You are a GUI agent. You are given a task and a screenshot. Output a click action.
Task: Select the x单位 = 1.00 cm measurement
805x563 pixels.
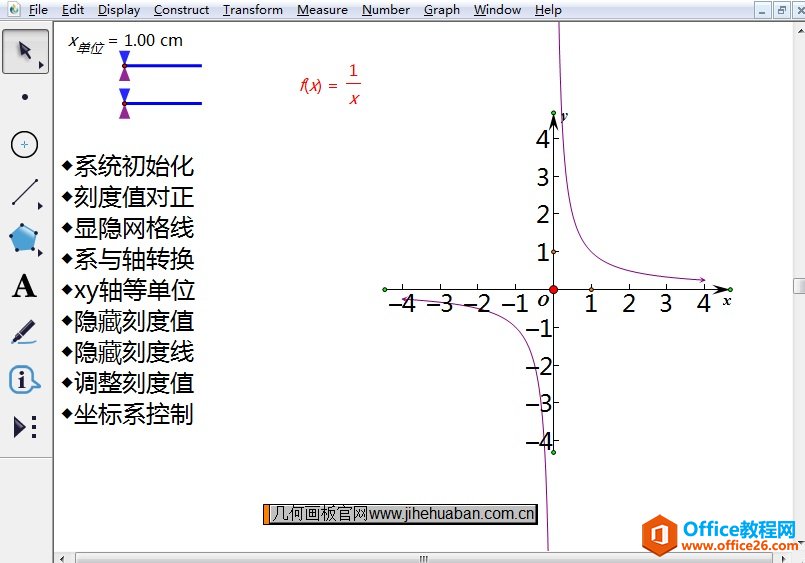(125, 42)
